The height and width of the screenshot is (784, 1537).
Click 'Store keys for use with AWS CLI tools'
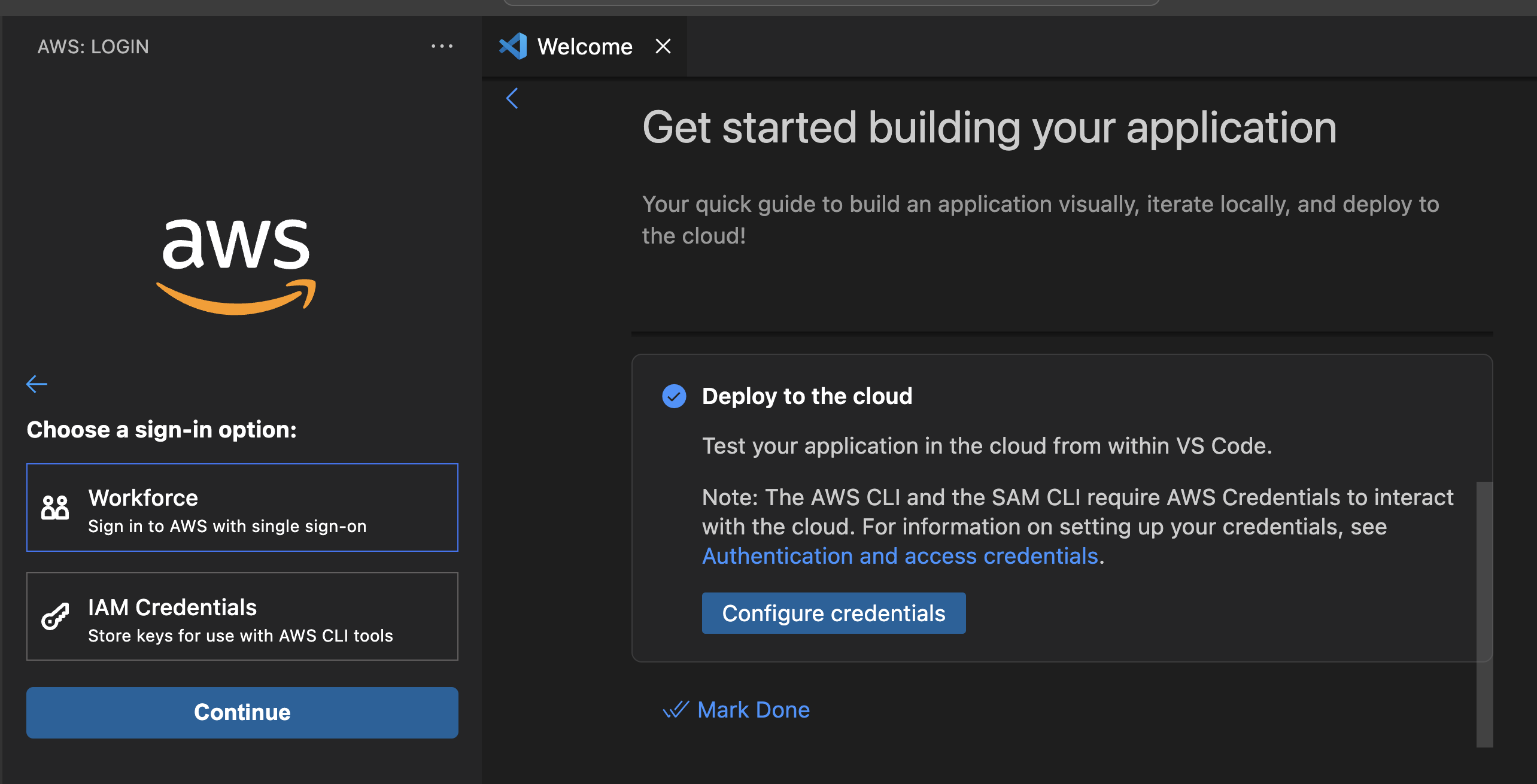[x=241, y=636]
